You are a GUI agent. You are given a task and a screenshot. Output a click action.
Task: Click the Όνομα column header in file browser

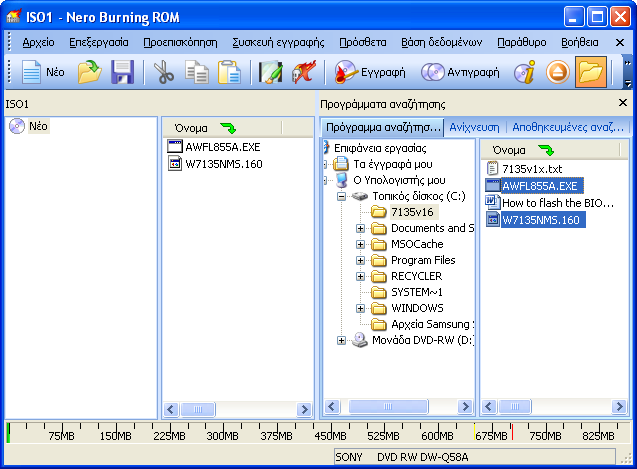coord(550,150)
